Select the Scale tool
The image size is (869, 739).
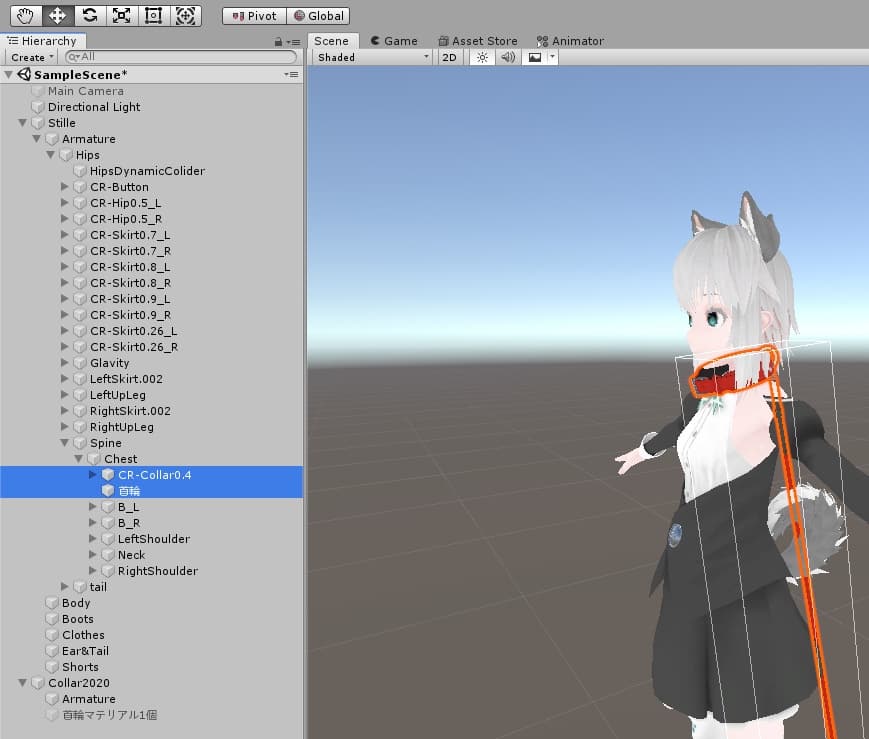121,16
